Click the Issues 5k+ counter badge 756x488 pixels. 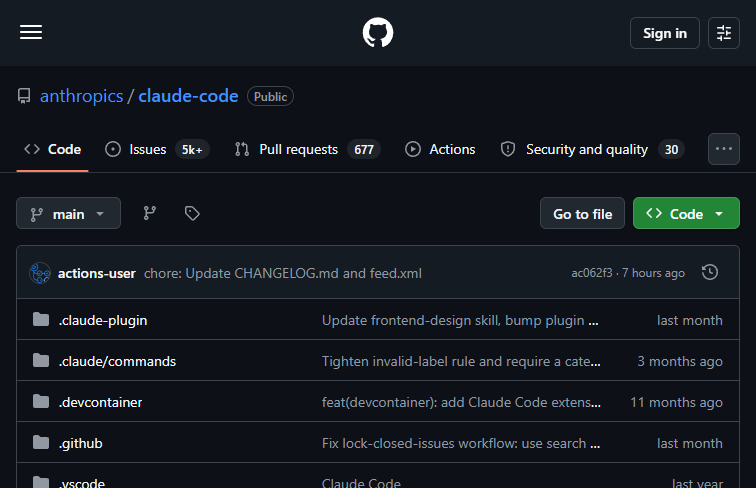tap(192, 149)
